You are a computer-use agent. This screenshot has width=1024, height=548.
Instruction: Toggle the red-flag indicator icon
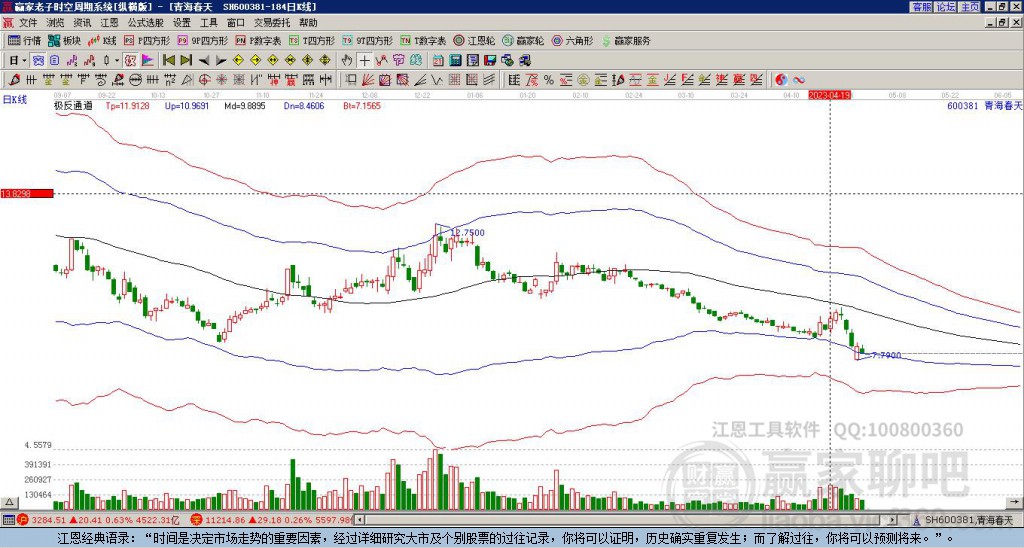tap(148, 61)
